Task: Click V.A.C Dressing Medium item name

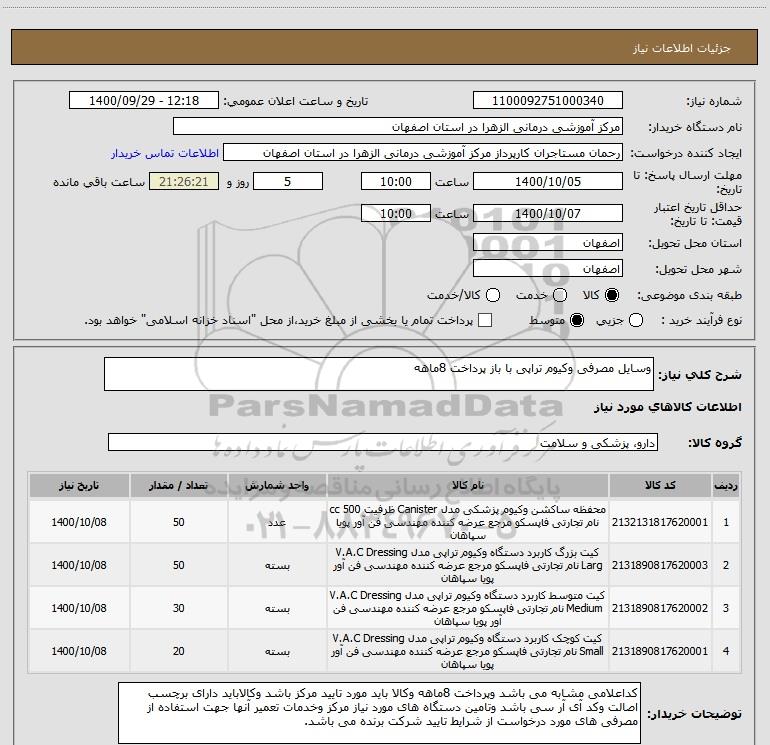Action: (468, 608)
